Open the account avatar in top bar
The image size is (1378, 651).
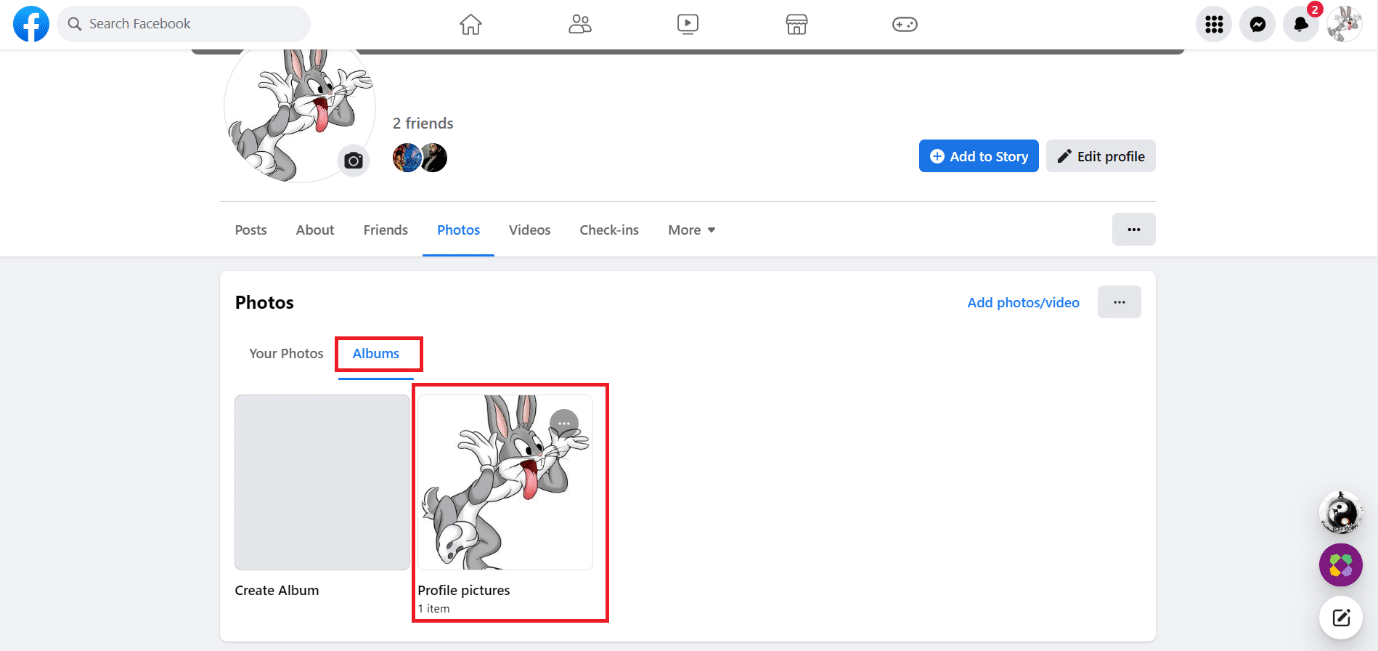(x=1344, y=24)
